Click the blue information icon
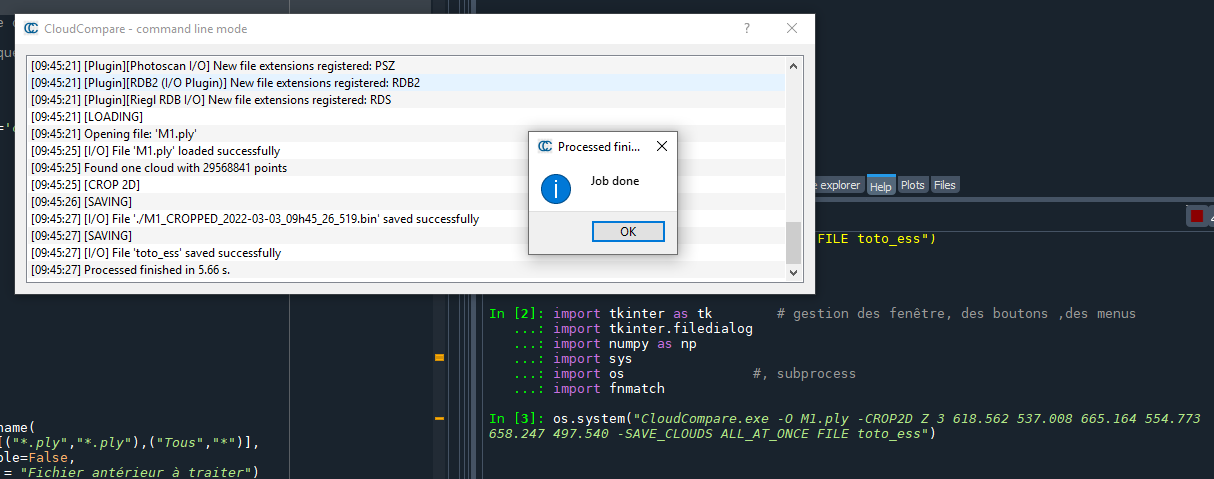 [x=555, y=187]
